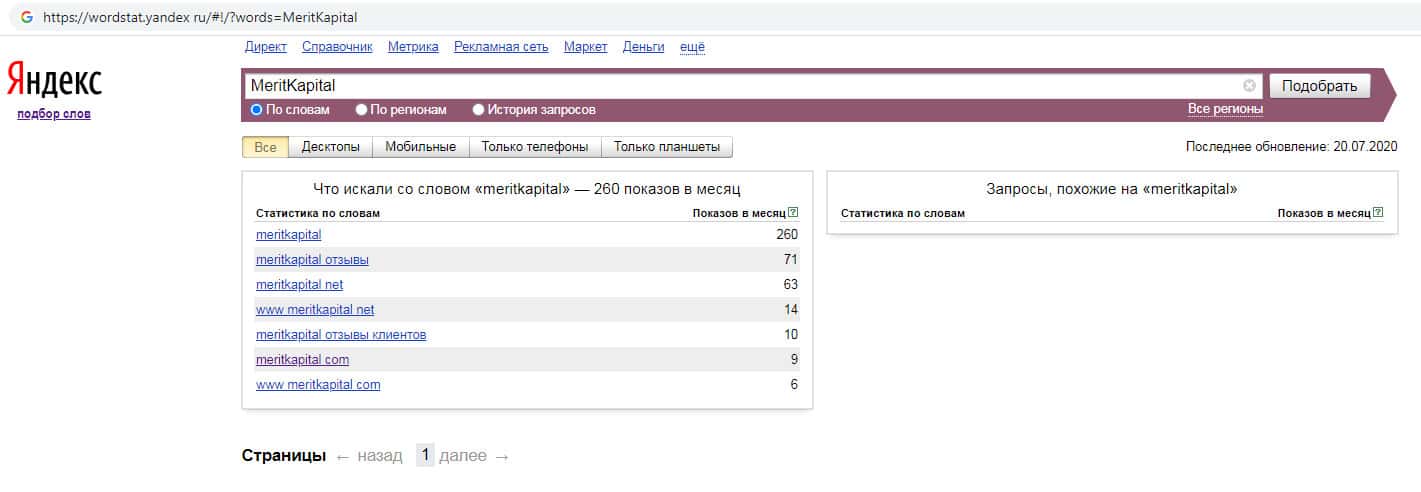
Task: Open the 'Метрика' service link
Action: click(413, 47)
